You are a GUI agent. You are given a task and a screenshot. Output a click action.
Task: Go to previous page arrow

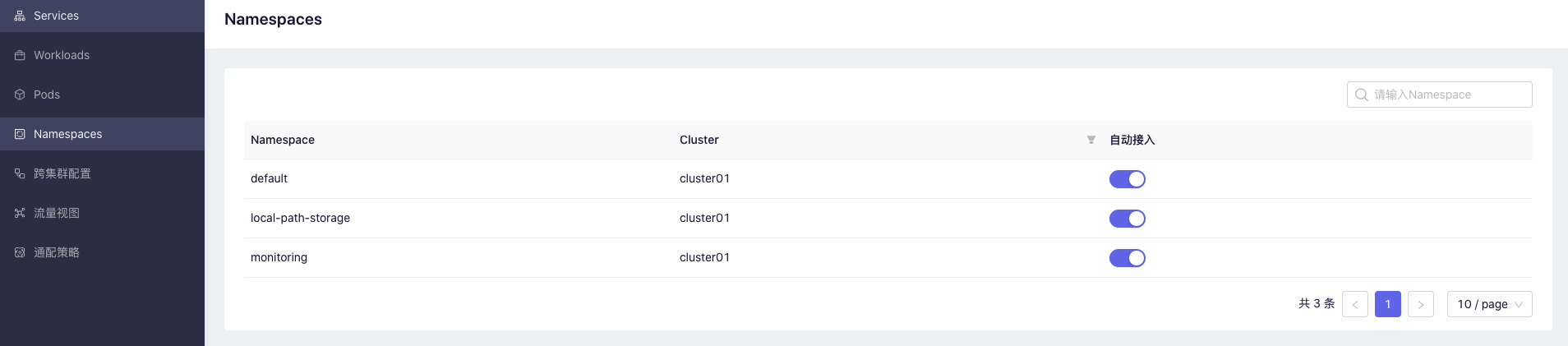click(1355, 304)
